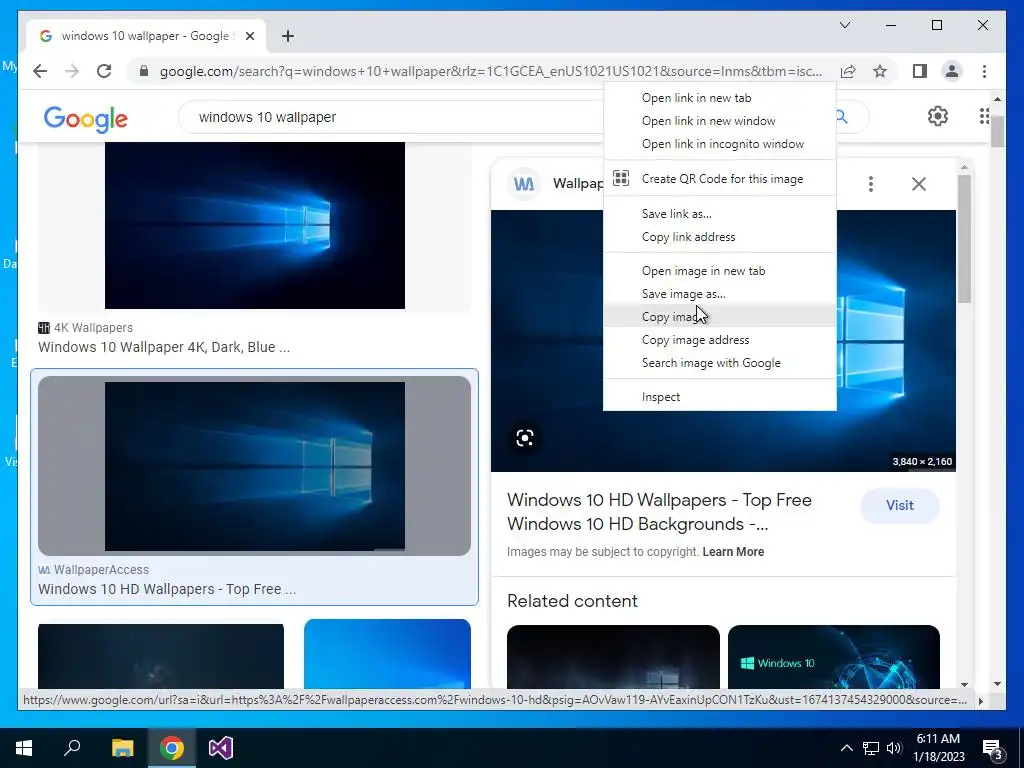Select Open link in new window
Screen dimensions: 1024x768
[720, 121]
